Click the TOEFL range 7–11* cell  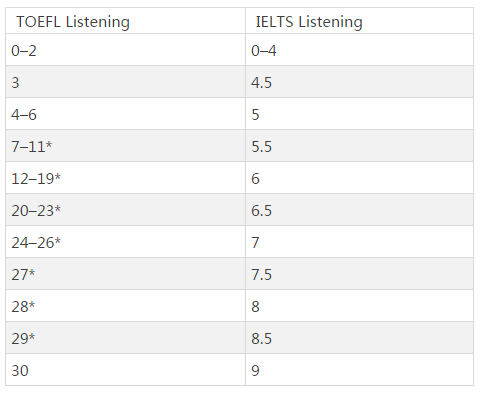pyautogui.click(x=125, y=146)
